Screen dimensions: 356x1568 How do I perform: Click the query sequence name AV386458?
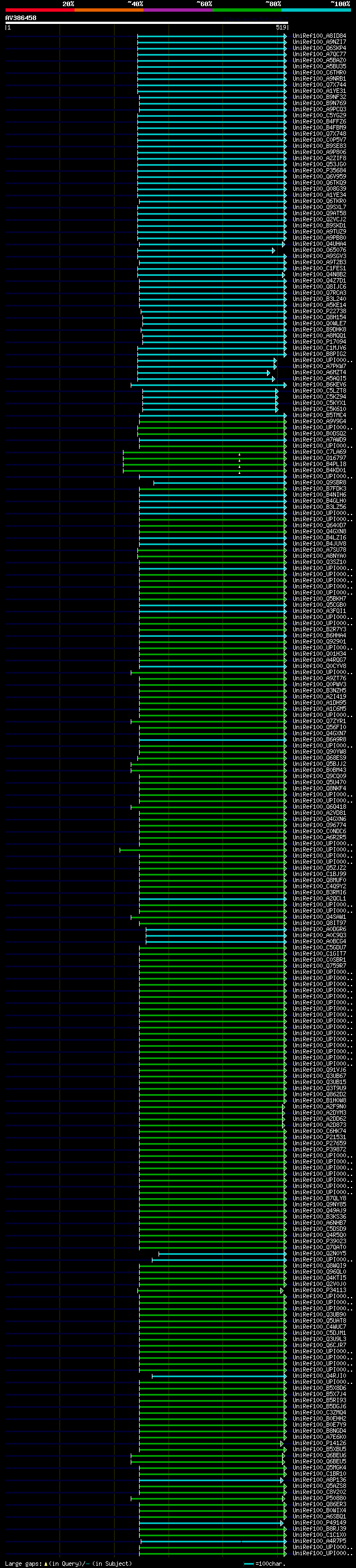(x=21, y=18)
